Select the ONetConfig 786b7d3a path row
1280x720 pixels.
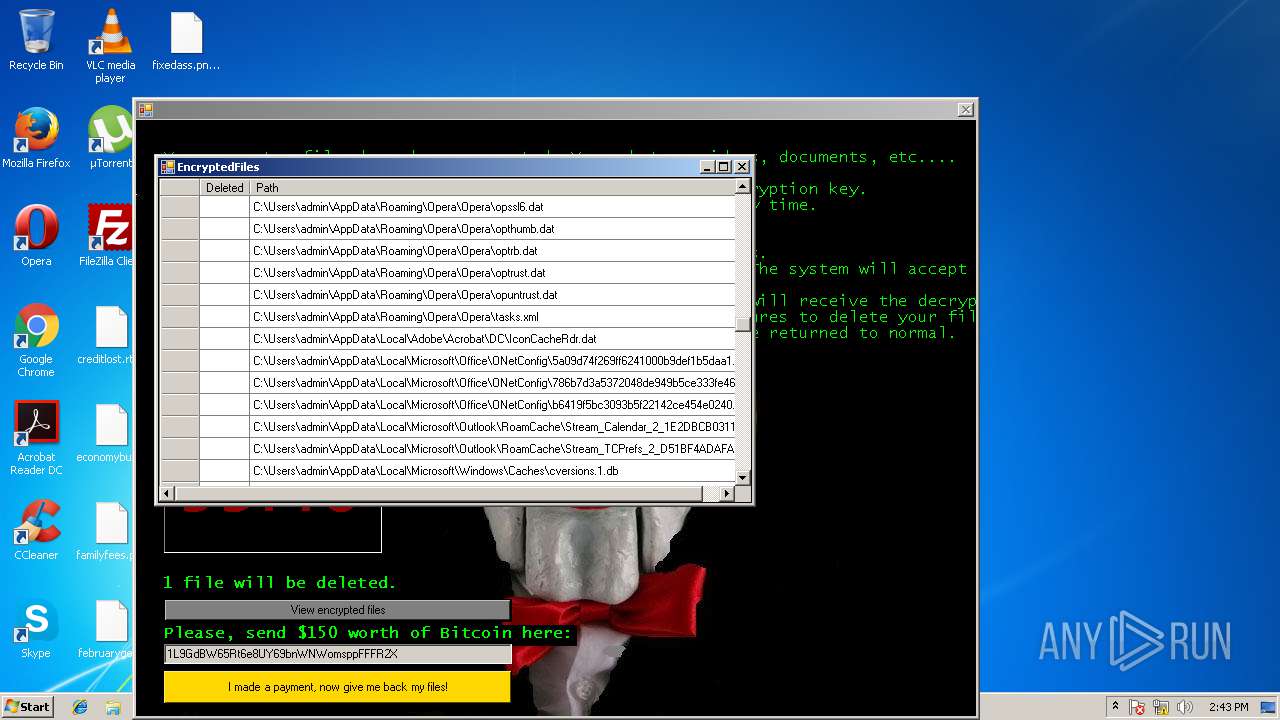[492, 383]
